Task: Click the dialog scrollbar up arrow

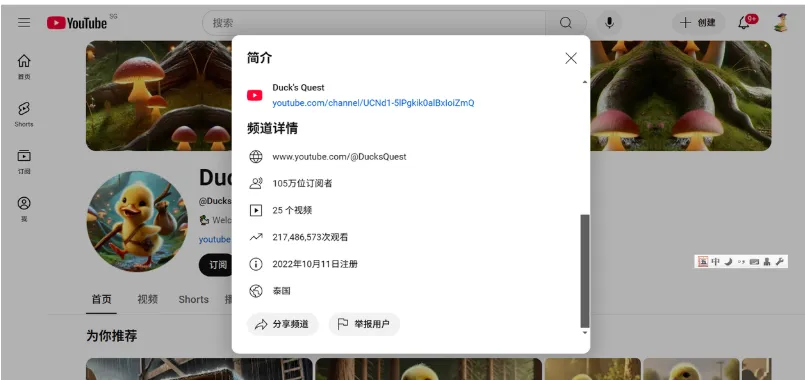Action: click(585, 83)
